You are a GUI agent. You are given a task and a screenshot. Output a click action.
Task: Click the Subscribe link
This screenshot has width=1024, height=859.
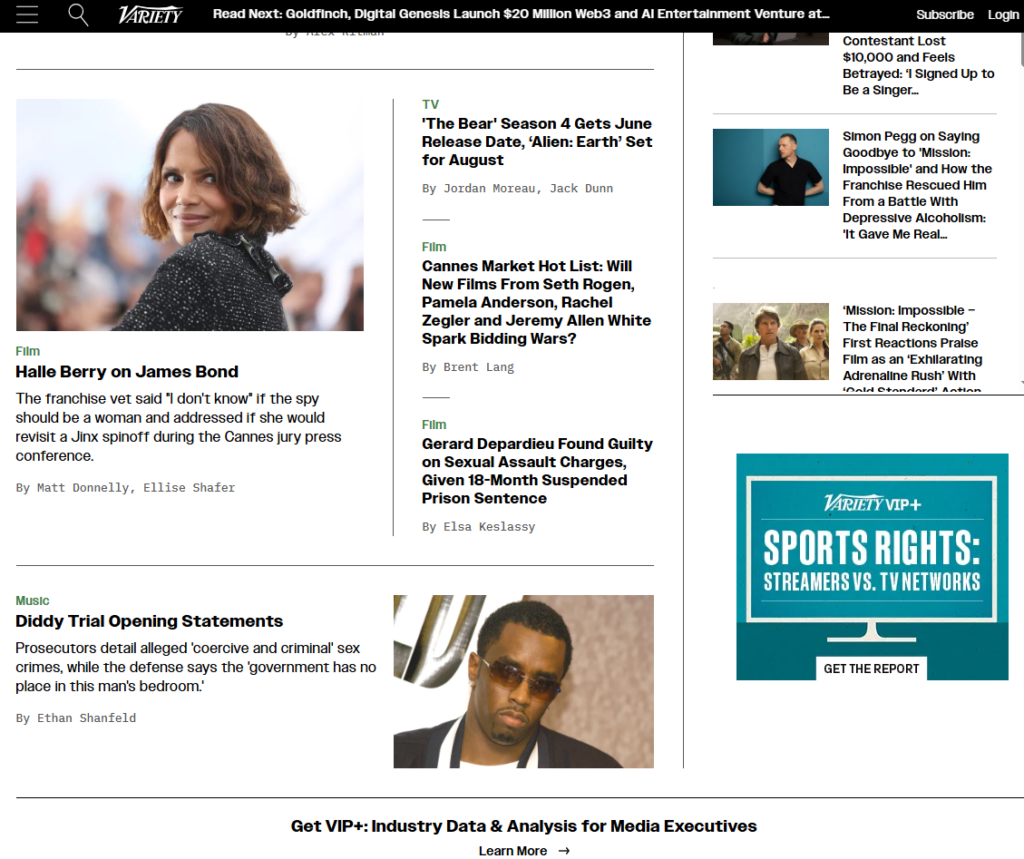click(x=944, y=14)
